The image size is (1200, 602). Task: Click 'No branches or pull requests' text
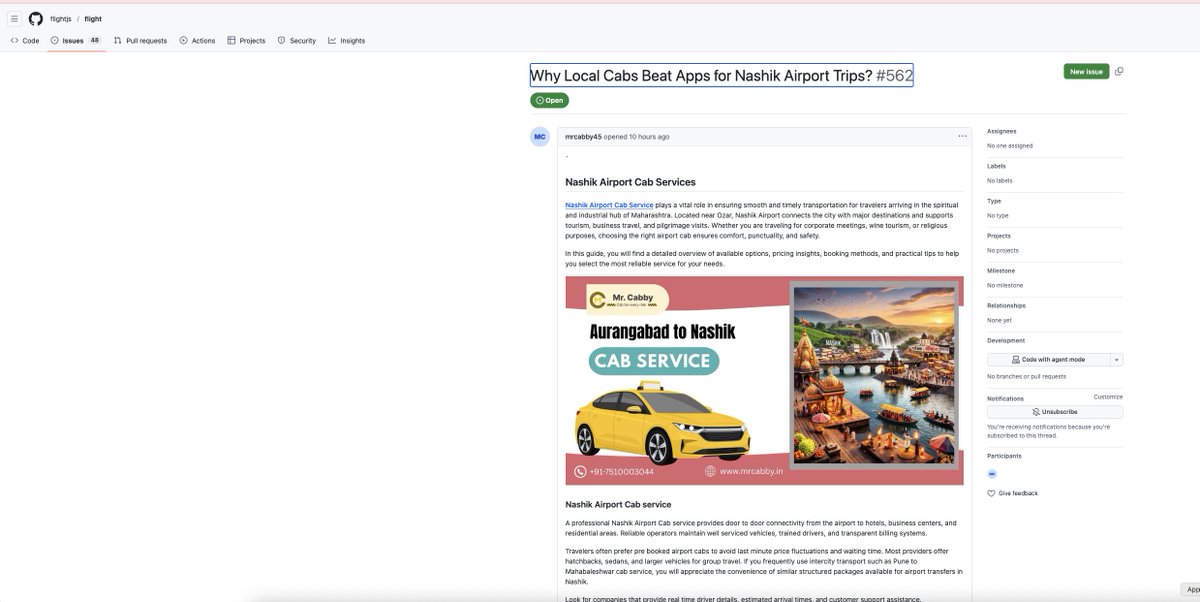1027,377
